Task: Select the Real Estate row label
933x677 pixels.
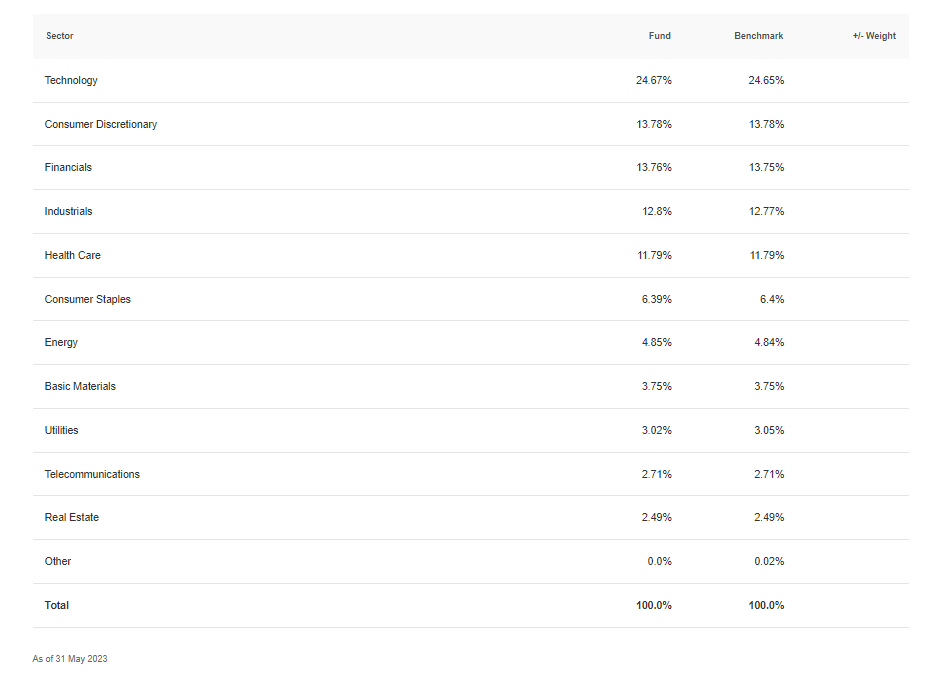Action: tap(71, 517)
